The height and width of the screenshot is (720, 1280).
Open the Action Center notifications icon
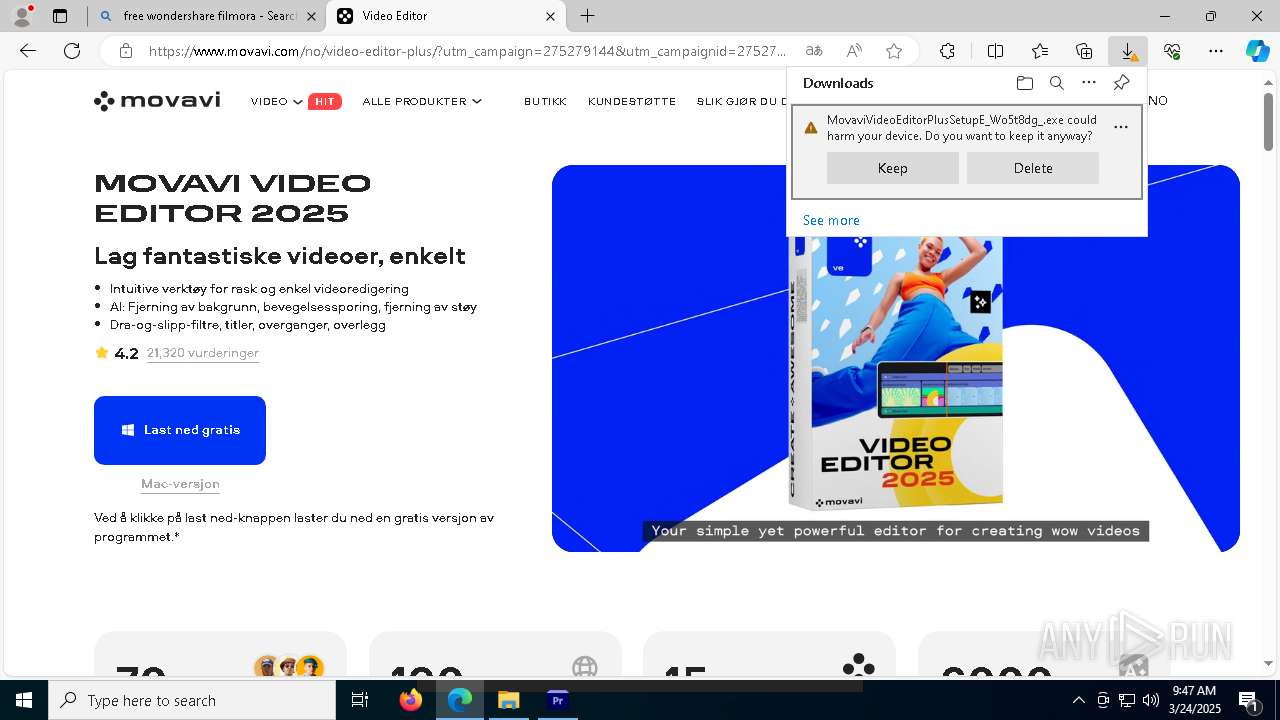[1249, 700]
